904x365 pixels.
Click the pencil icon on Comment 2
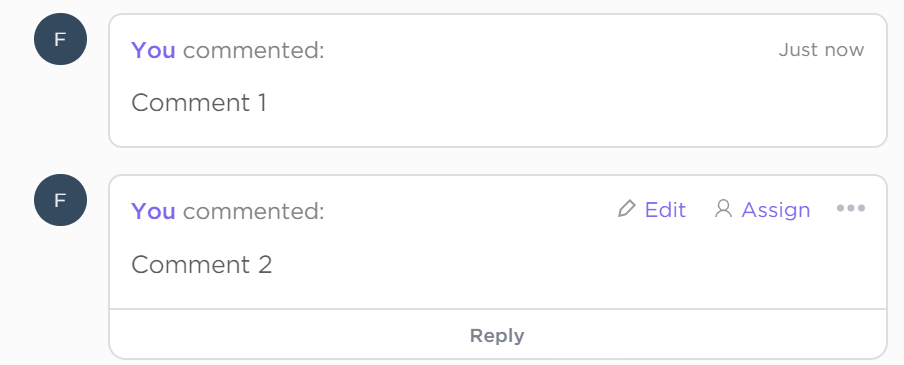pos(626,209)
